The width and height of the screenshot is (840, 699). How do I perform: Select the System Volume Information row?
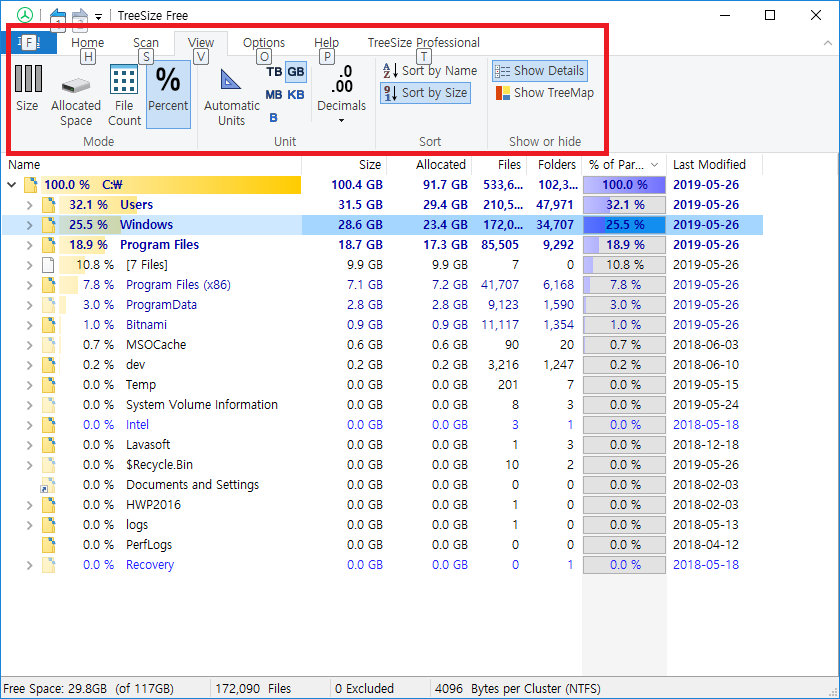382,405
